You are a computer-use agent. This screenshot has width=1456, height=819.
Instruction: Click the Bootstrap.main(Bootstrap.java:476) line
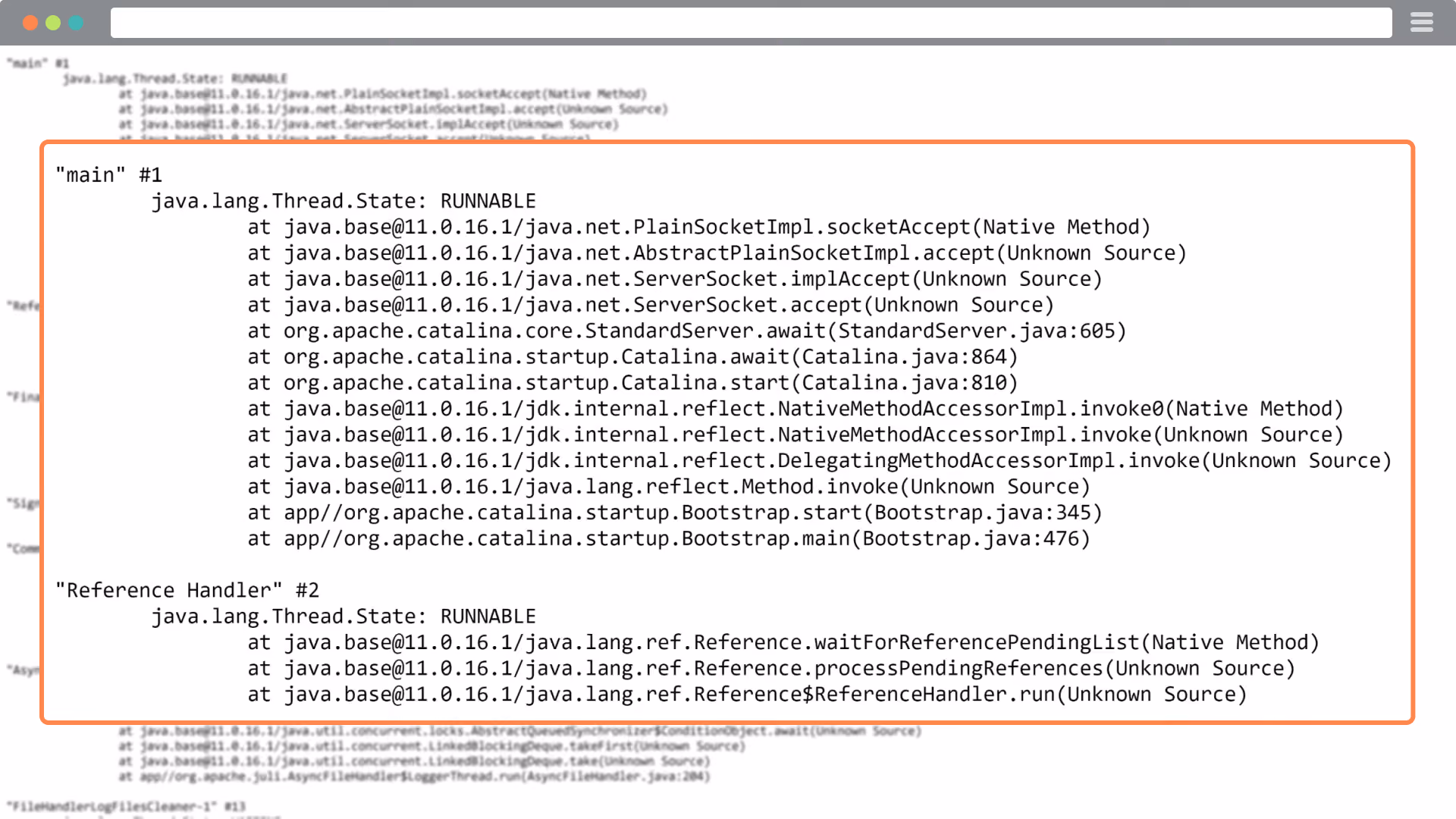(x=669, y=539)
